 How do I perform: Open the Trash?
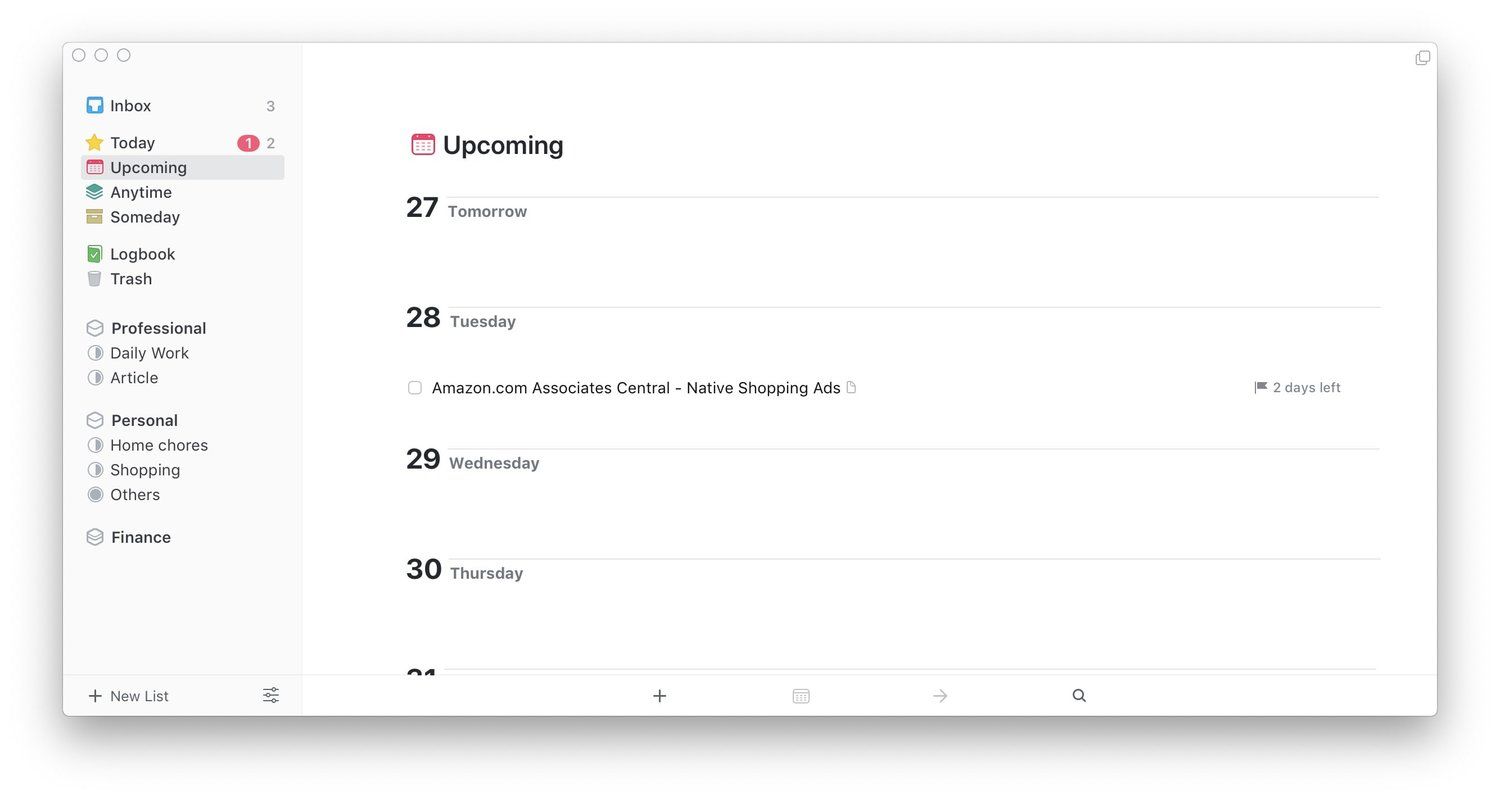[131, 279]
